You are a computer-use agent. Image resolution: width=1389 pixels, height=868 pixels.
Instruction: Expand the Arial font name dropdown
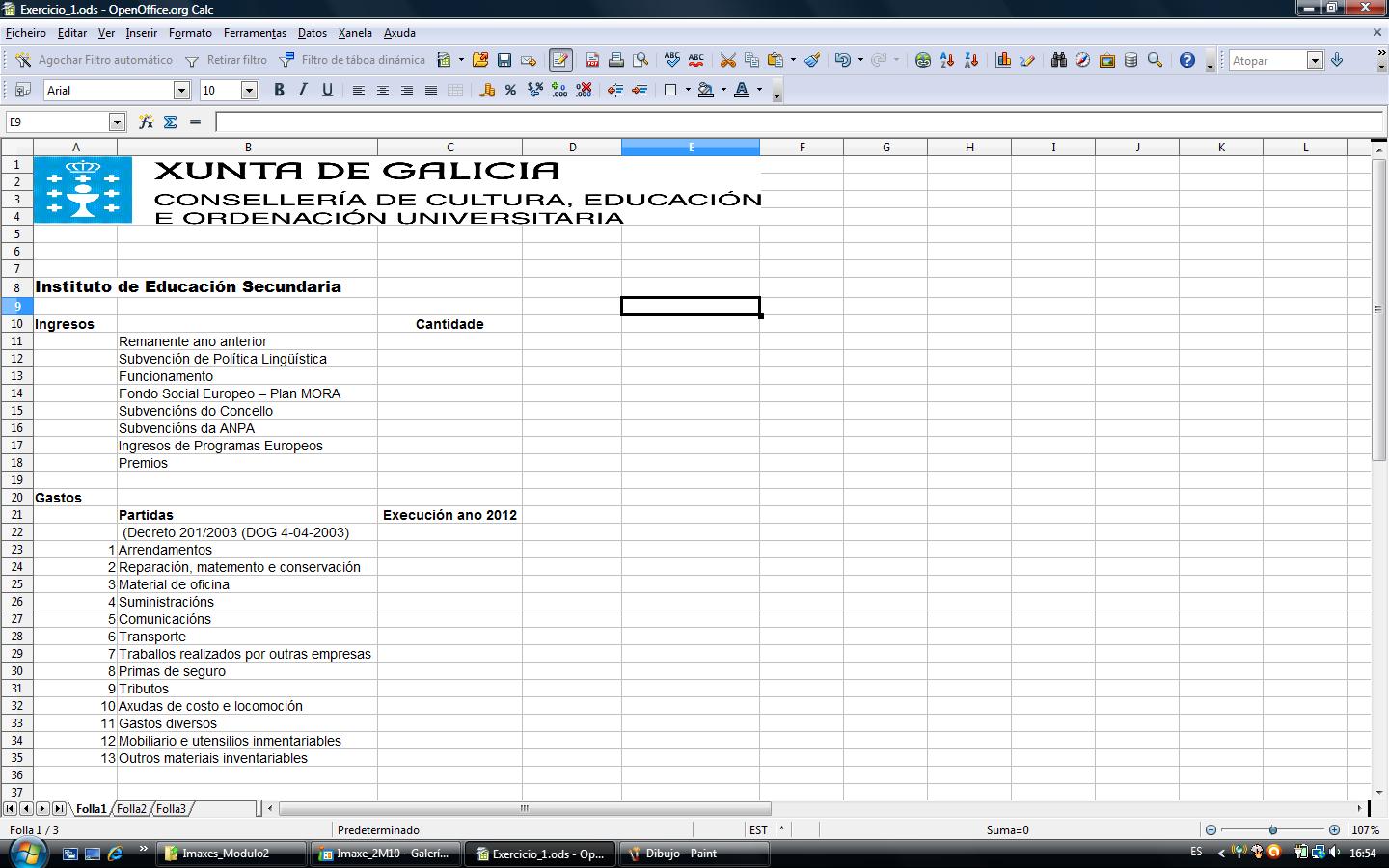point(181,91)
